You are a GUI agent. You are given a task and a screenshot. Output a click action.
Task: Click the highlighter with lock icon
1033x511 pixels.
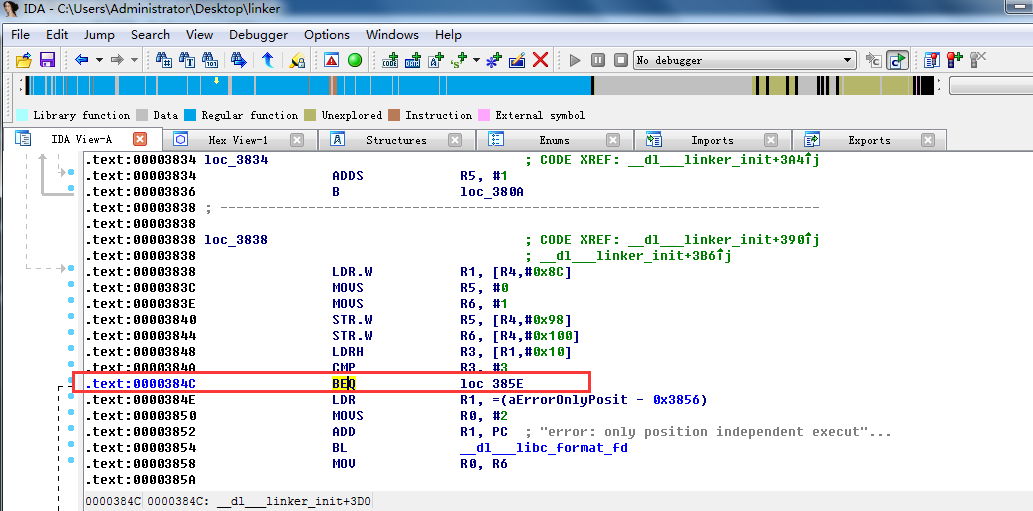(297, 61)
